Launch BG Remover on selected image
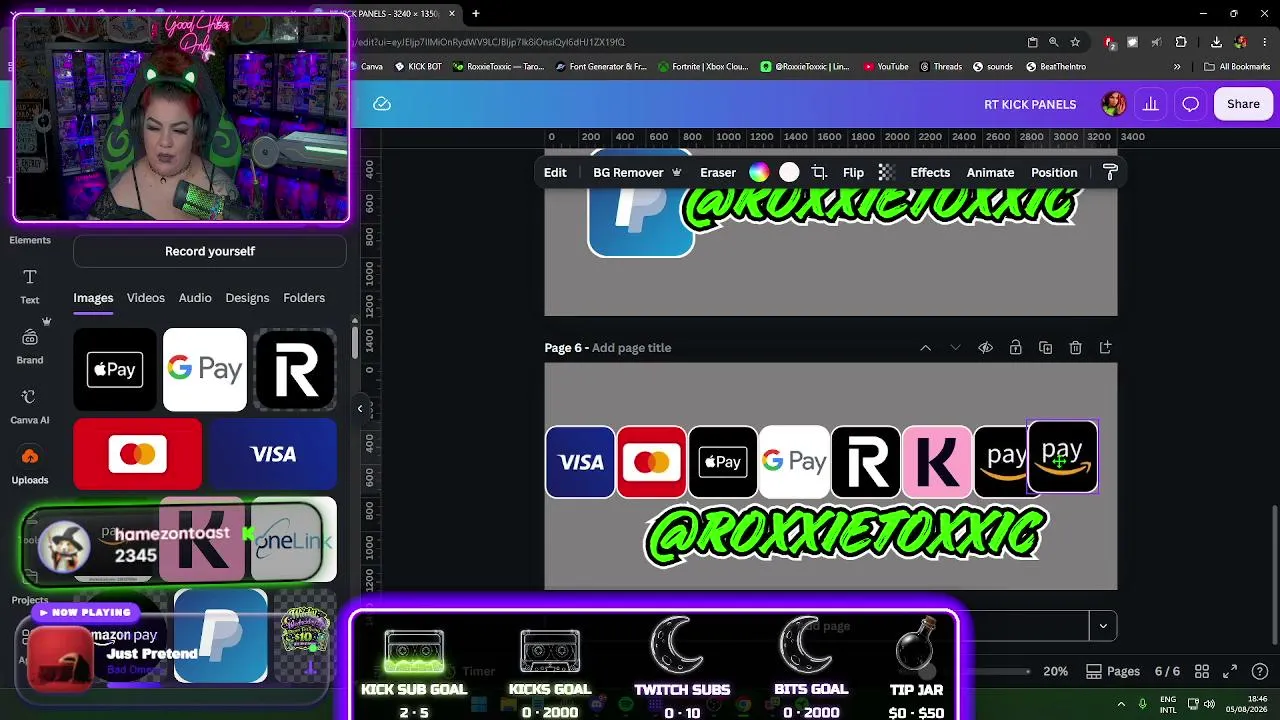 tap(637, 172)
